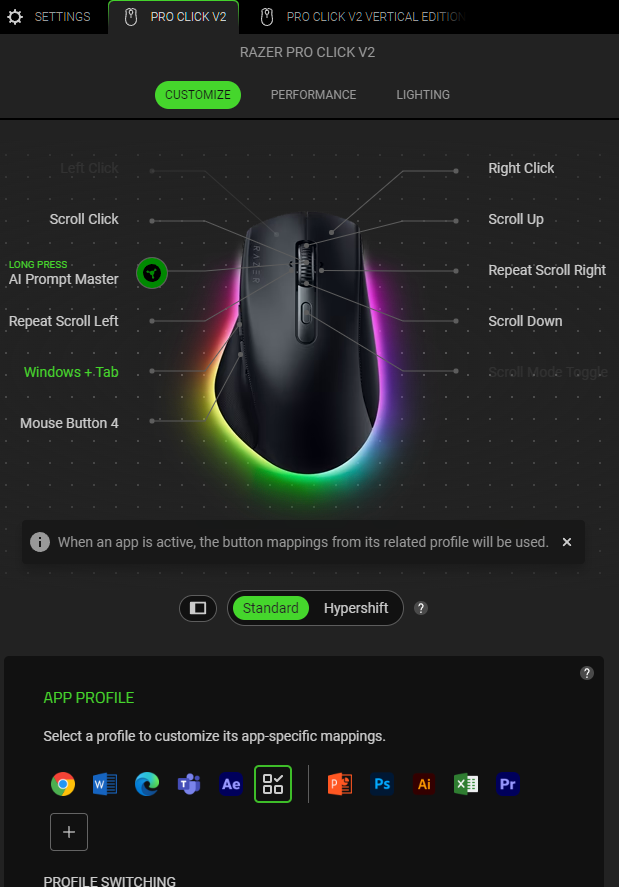The image size is (619, 887).
Task: Click the AI Prompt Master button icon
Action: tap(152, 273)
